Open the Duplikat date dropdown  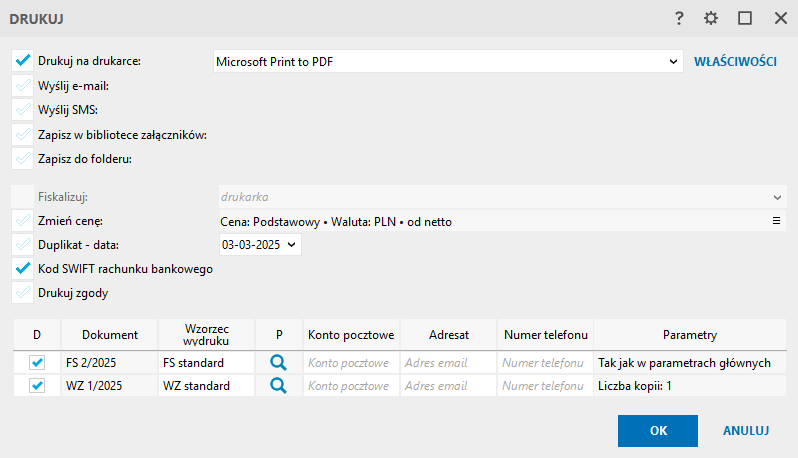point(291,244)
